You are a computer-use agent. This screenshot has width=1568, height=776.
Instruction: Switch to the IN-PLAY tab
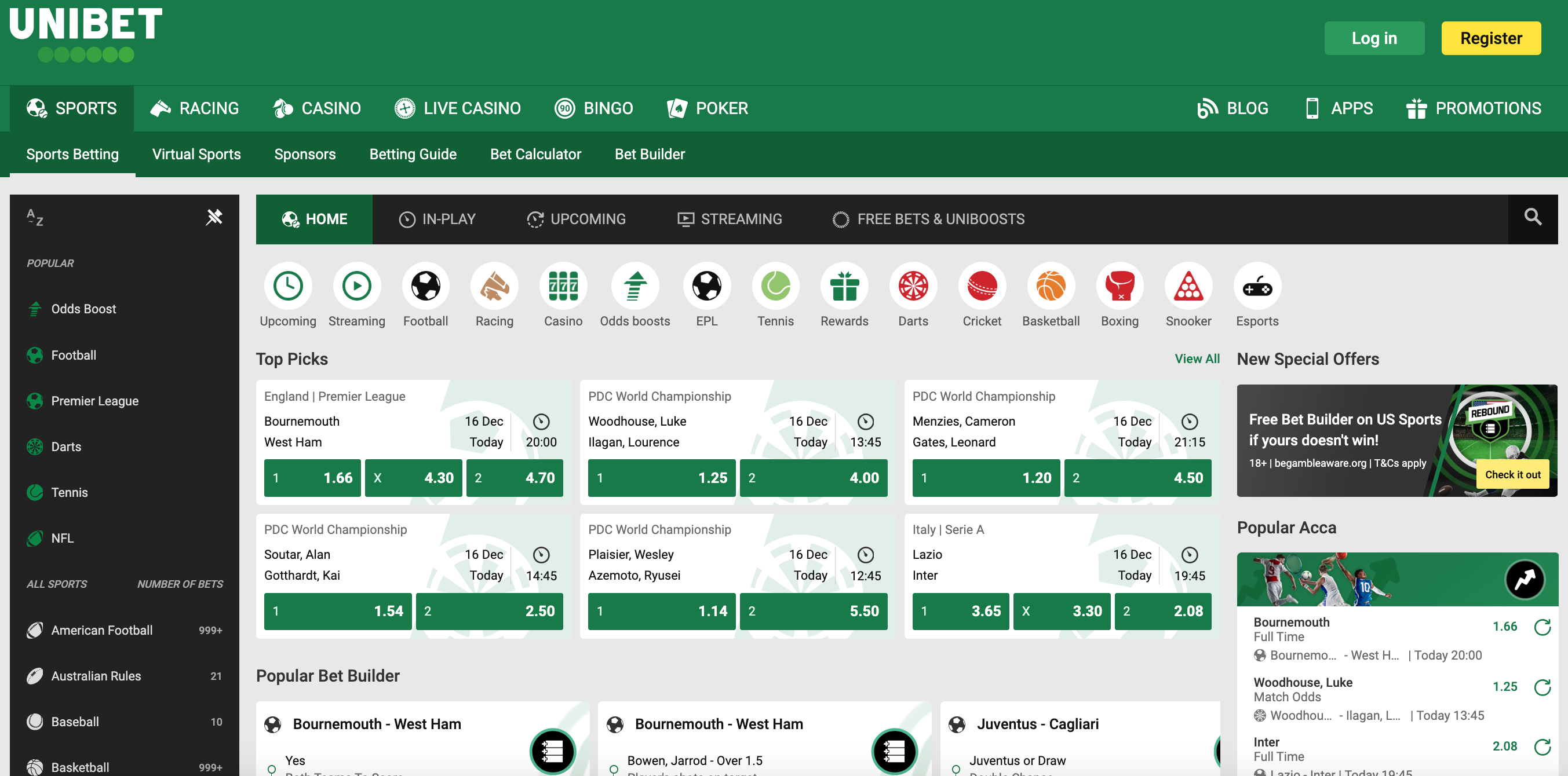pyautogui.click(x=437, y=219)
